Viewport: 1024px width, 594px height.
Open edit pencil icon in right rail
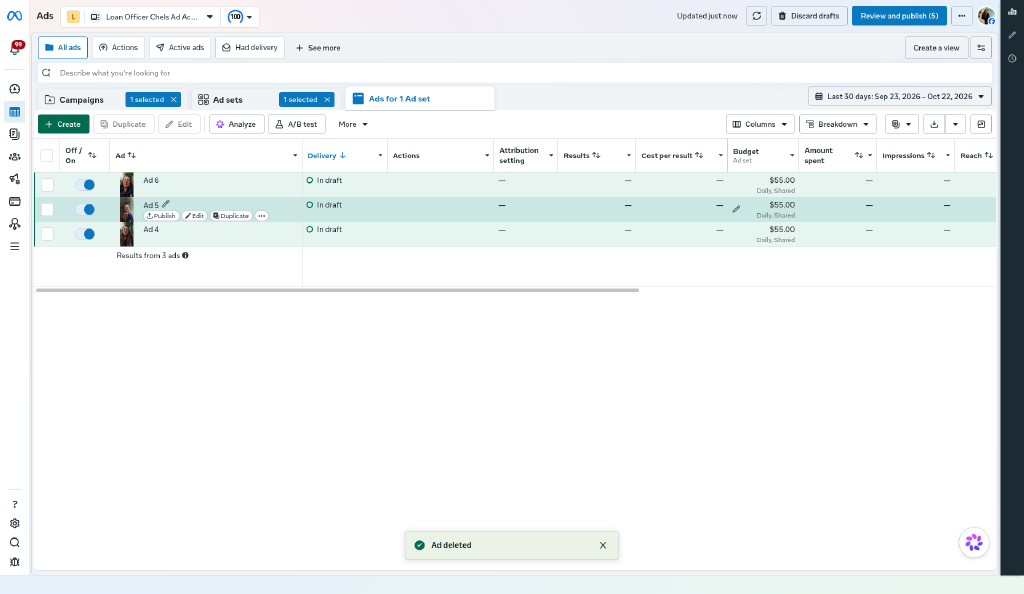1012,35
